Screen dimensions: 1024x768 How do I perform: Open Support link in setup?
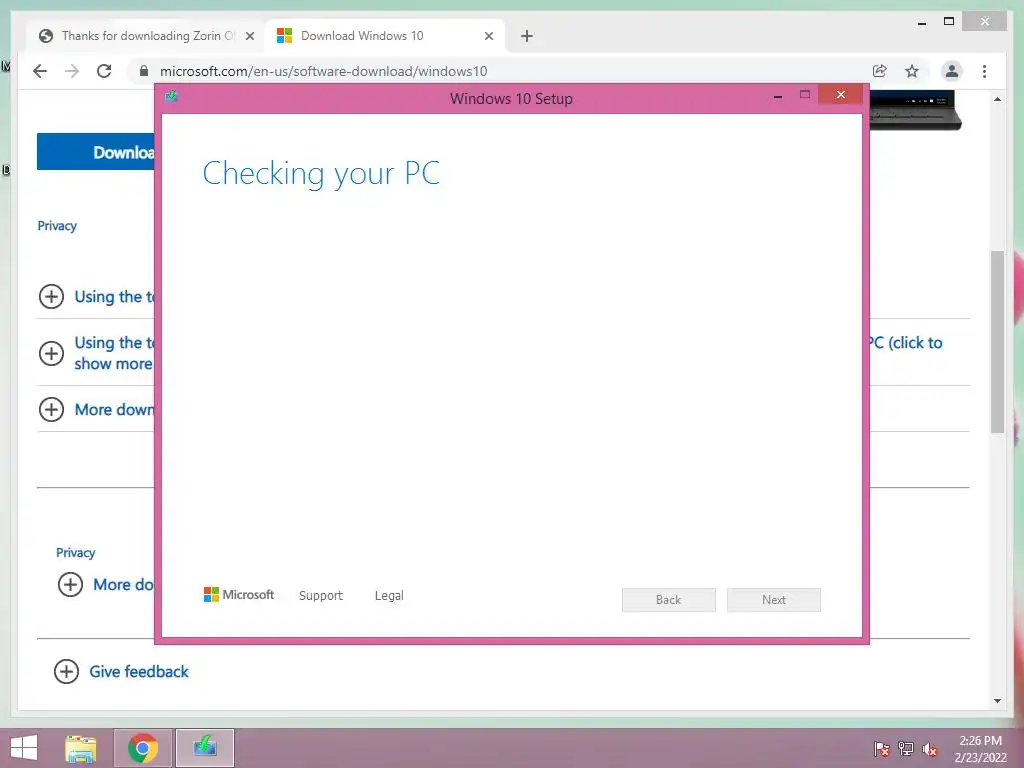pos(321,596)
